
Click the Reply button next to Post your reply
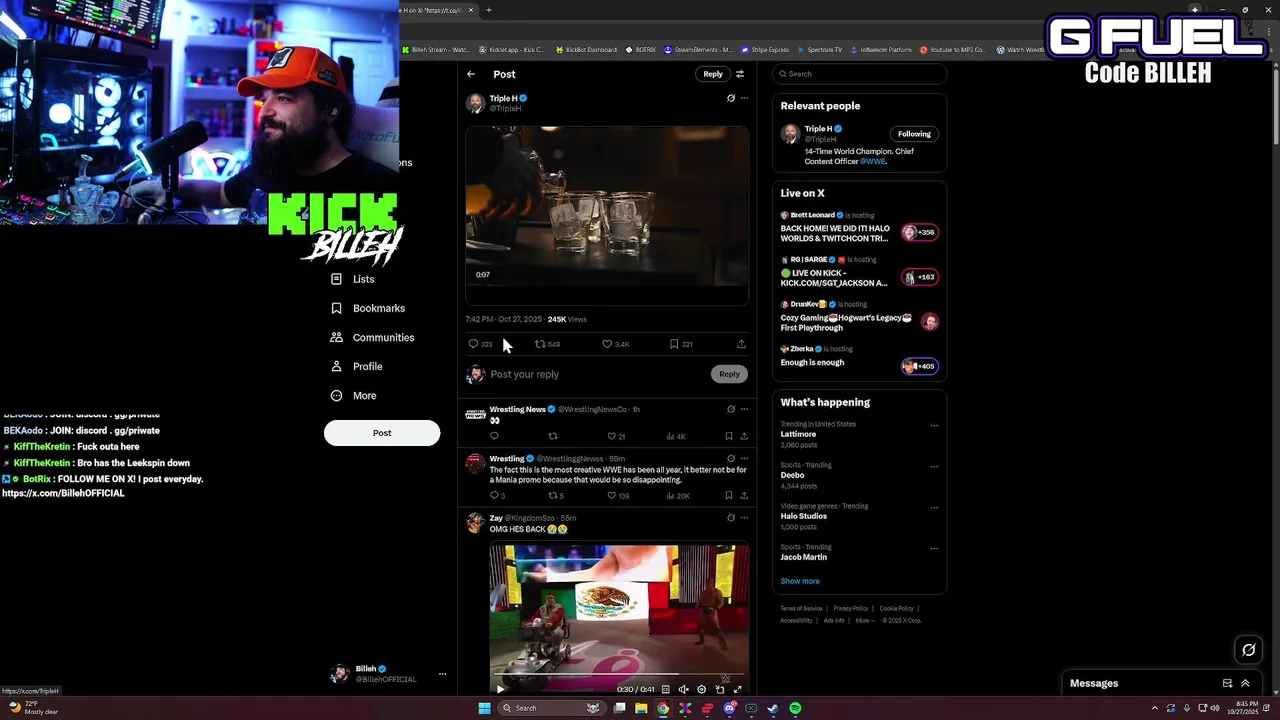(x=729, y=374)
